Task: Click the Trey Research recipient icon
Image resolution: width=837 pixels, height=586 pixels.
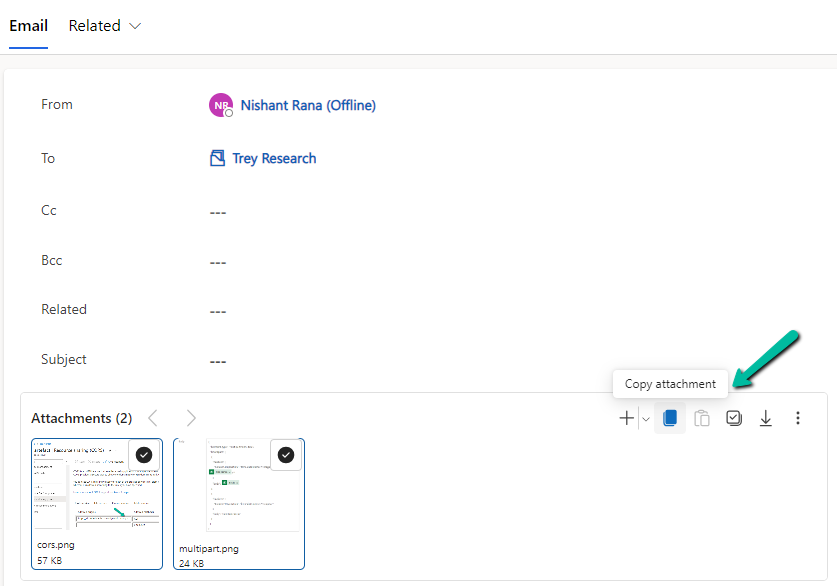Action: pos(217,158)
